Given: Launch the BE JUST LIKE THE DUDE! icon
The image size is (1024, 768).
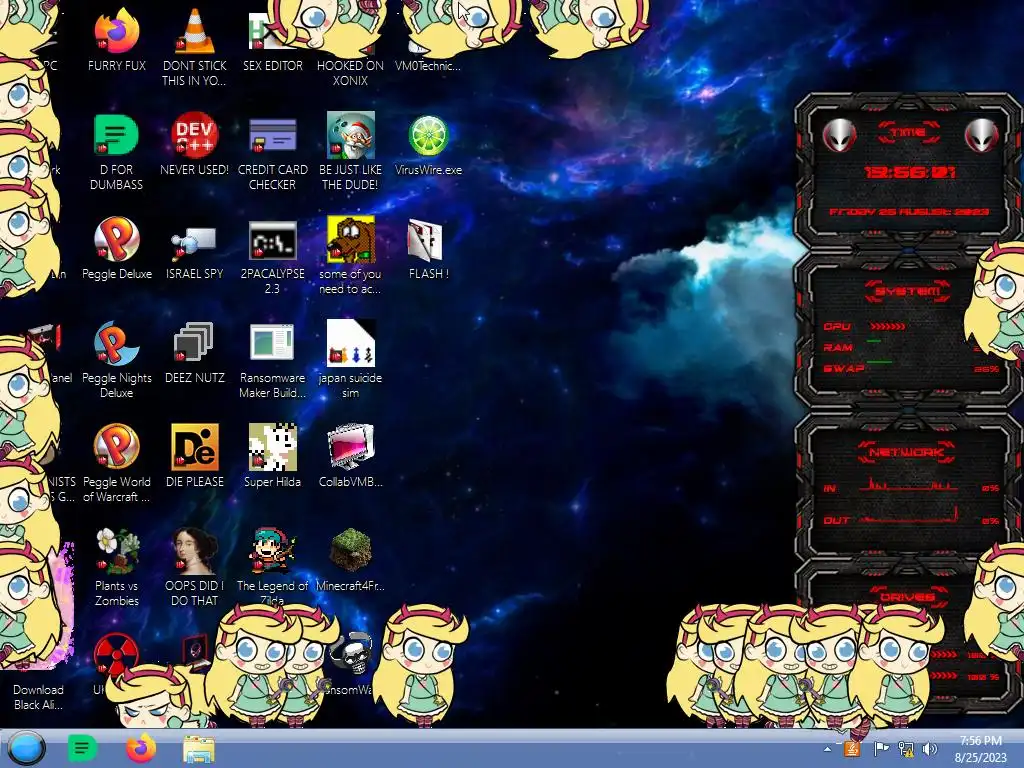Looking at the screenshot, I should (x=351, y=135).
